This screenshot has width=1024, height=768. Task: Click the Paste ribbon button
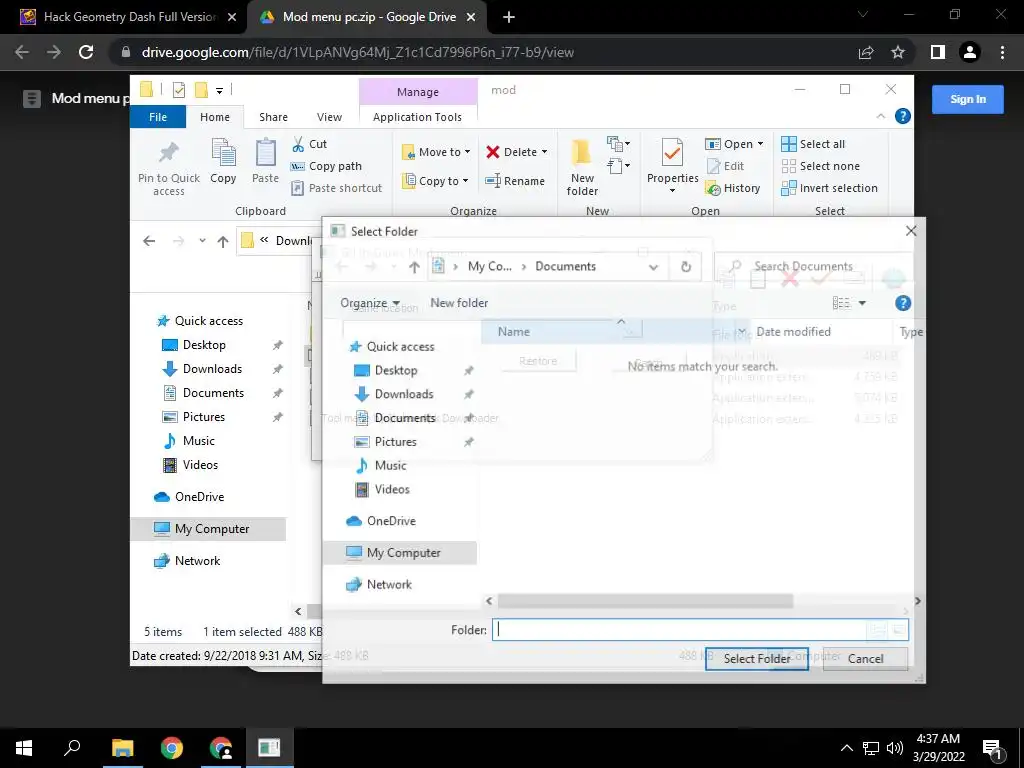point(265,161)
